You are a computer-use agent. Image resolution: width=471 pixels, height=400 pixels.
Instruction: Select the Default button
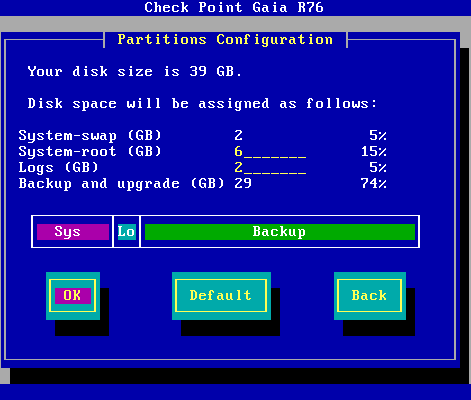pos(221,296)
